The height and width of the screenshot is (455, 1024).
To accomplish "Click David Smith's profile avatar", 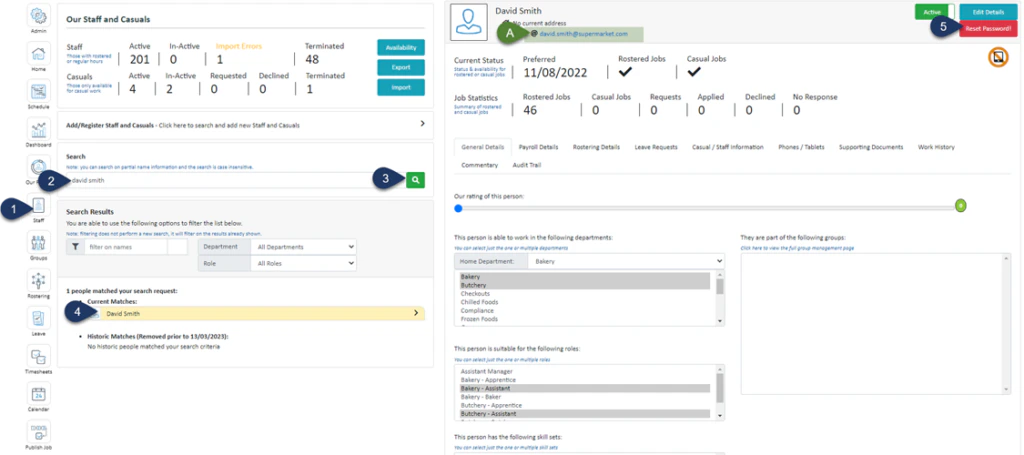I will pos(468,22).
